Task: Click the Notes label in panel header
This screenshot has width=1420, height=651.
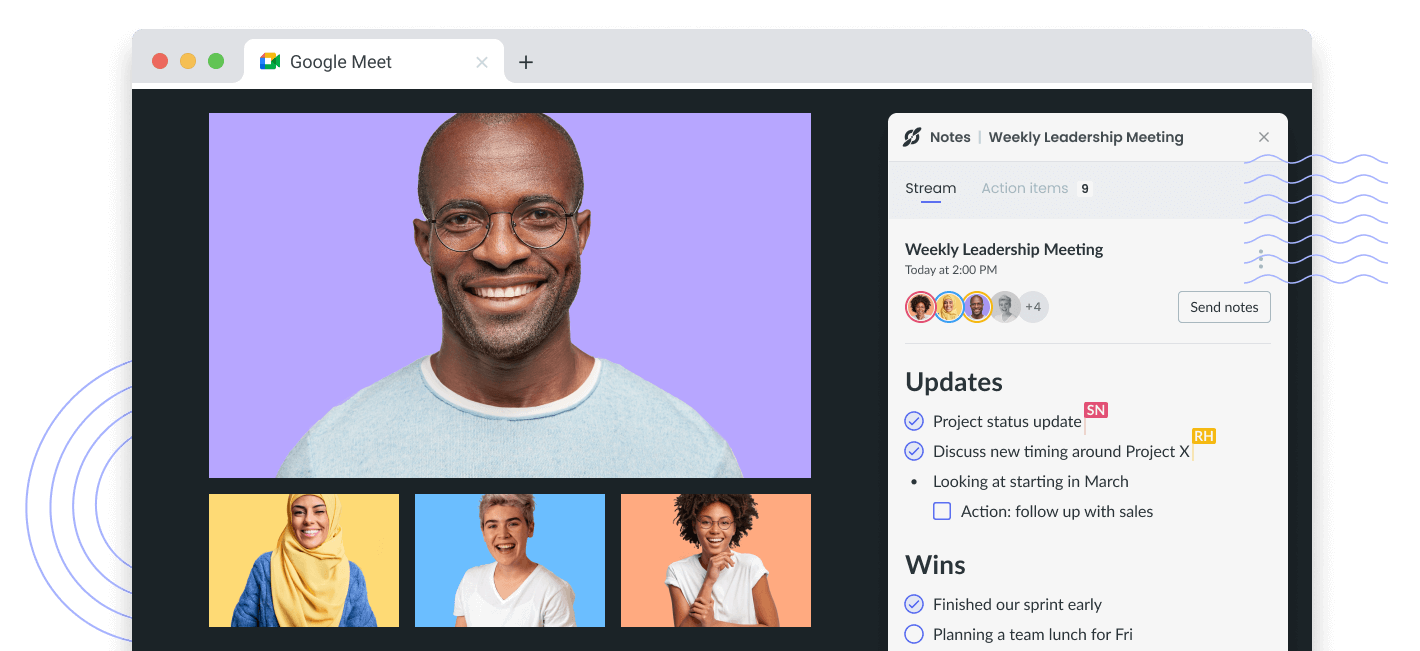Action: 950,137
